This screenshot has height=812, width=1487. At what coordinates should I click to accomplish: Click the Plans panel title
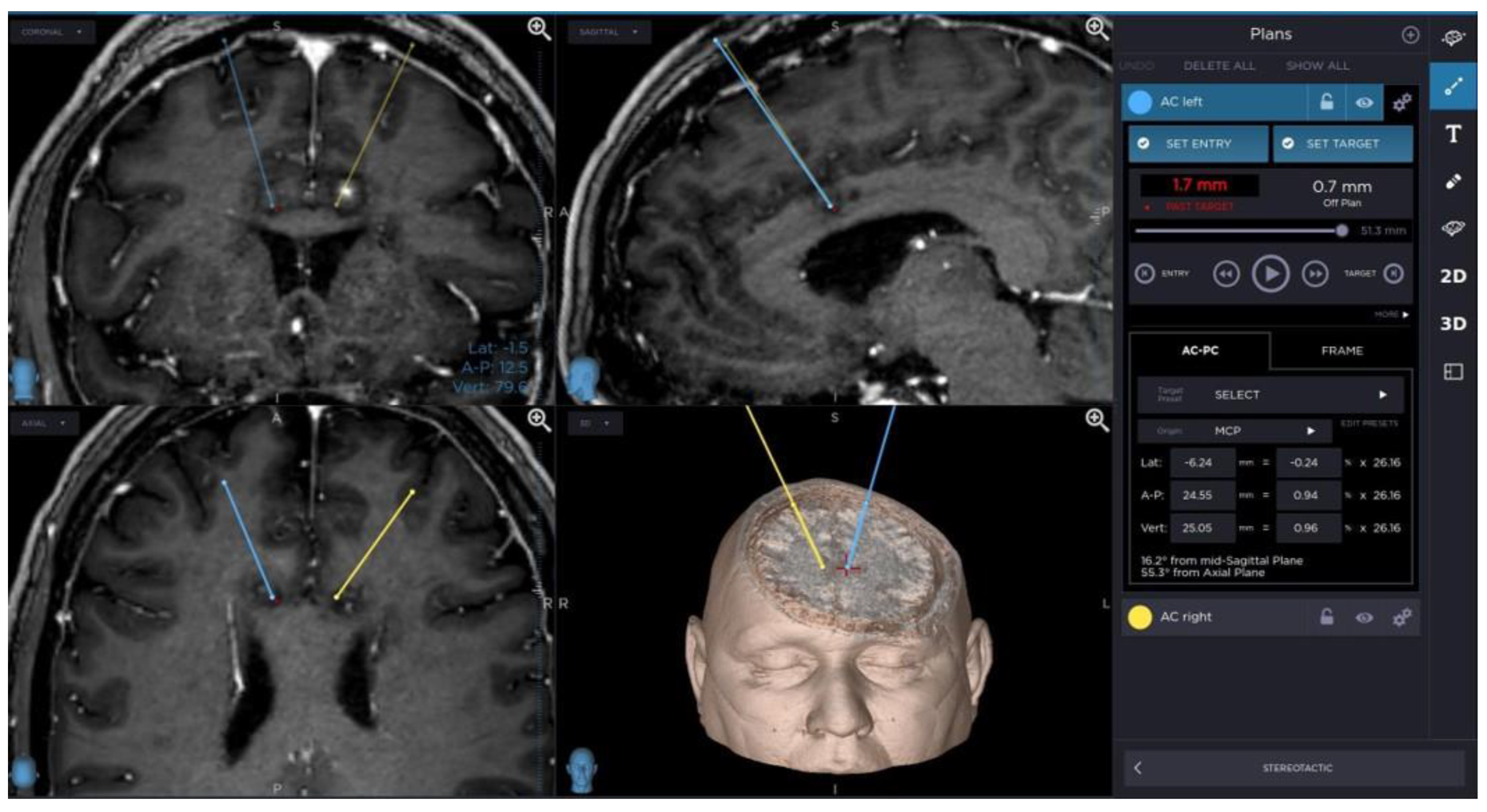tap(1271, 35)
